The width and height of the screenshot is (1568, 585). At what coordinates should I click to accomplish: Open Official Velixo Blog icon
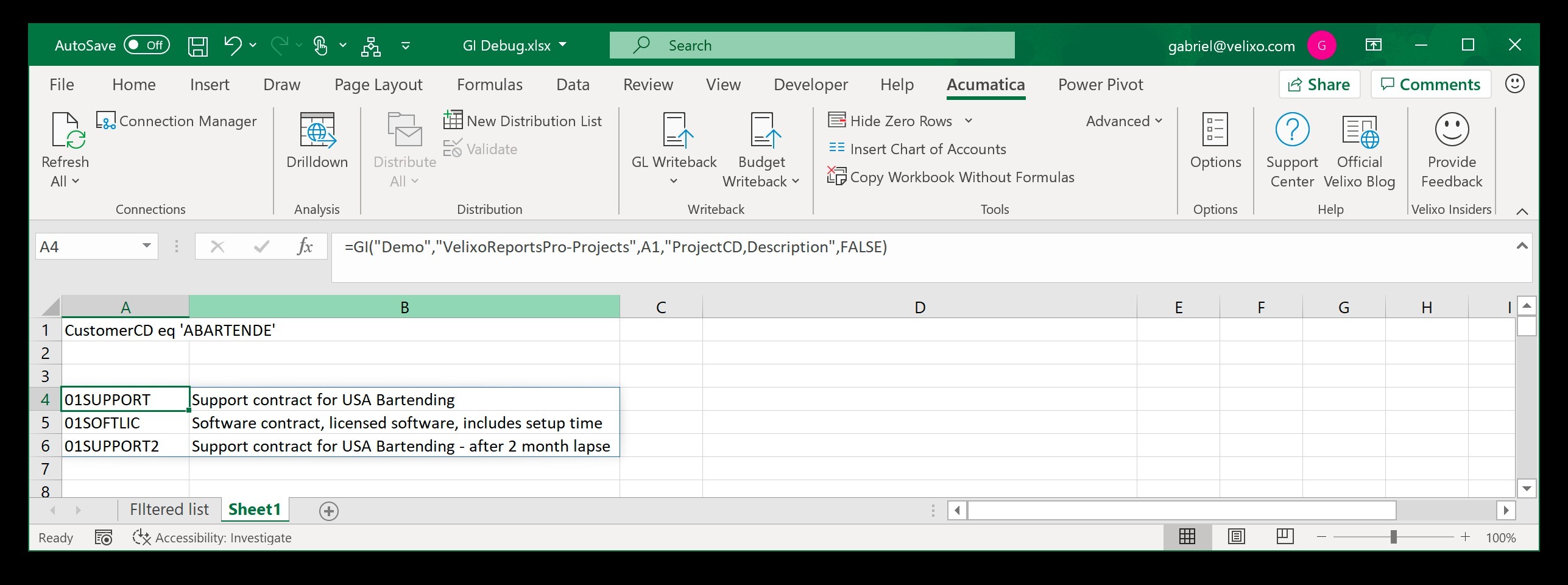coord(1360,131)
